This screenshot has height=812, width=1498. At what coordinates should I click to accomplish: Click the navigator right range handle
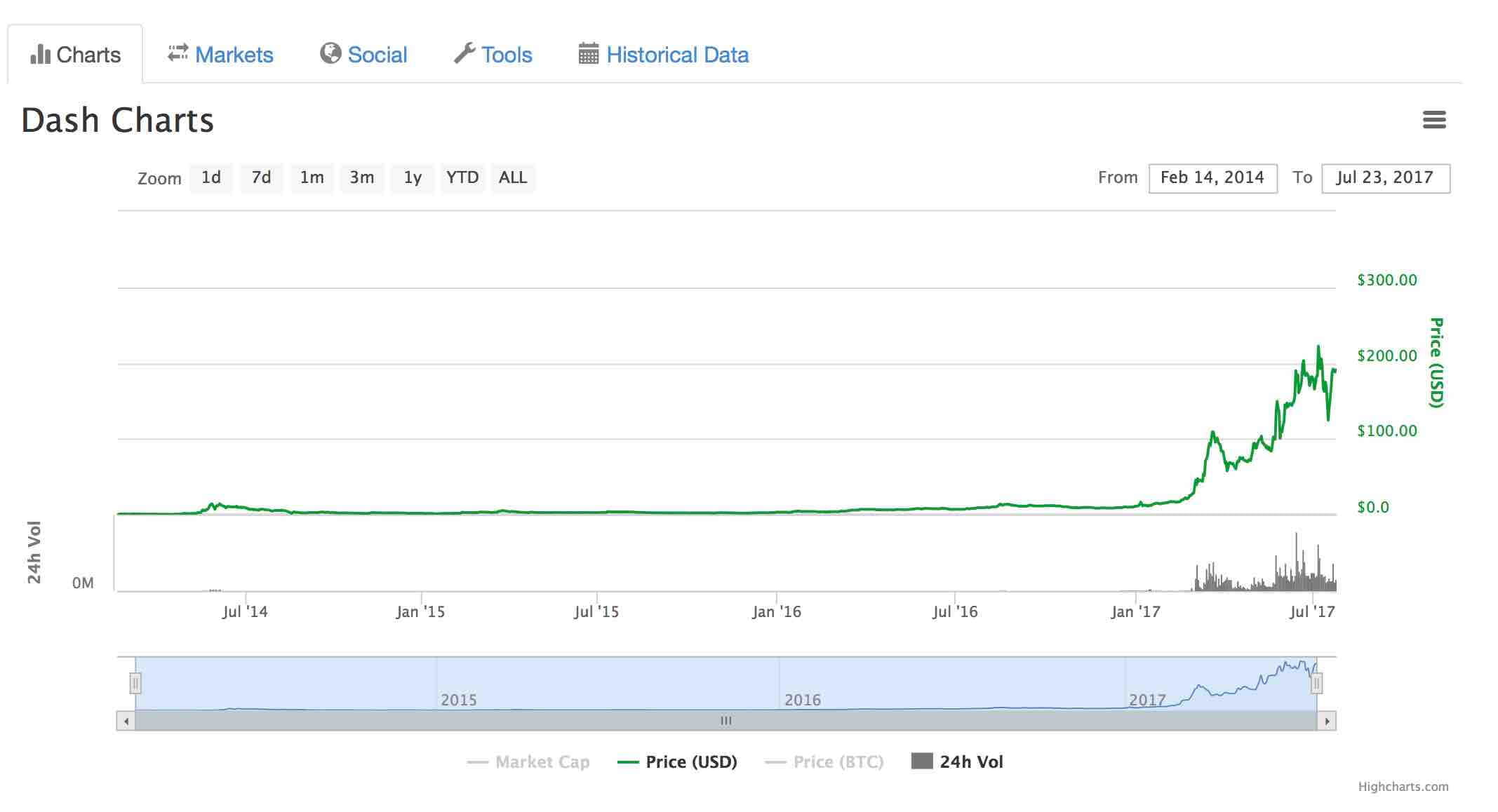click(1317, 683)
